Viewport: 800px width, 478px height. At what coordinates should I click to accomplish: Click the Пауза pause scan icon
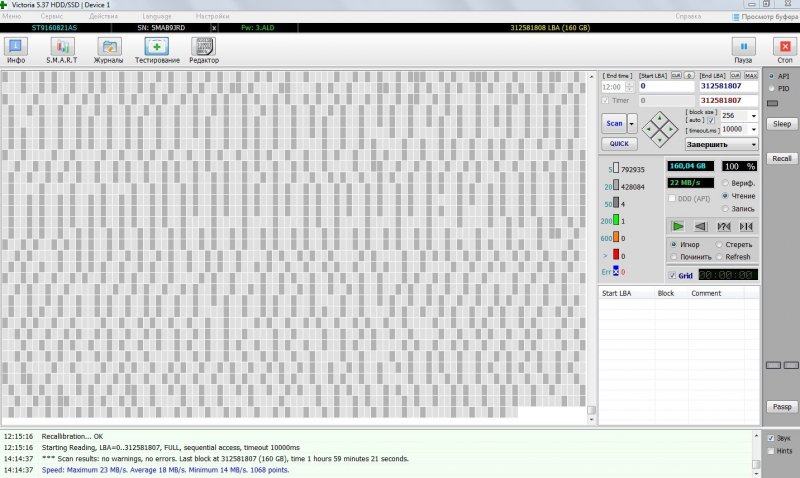point(743,49)
